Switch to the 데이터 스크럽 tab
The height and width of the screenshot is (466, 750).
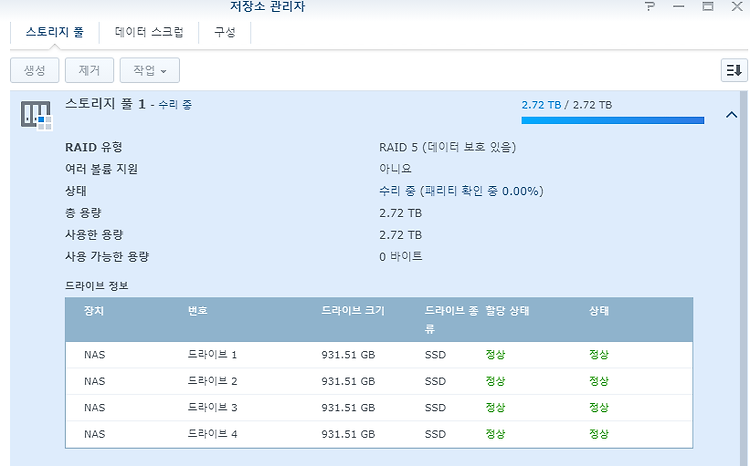149,32
